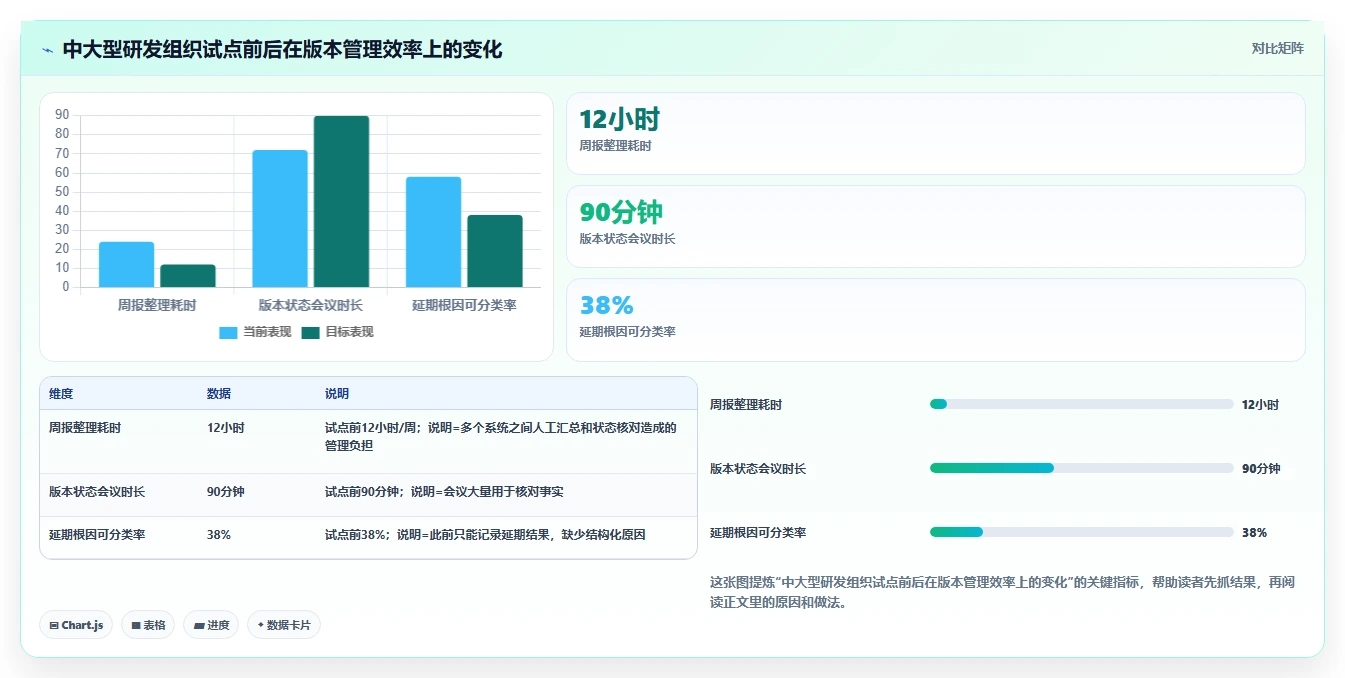Image resolution: width=1345 pixels, height=678 pixels.
Task: Click the 周报整理耗时 progress bar
Action: tap(1081, 404)
